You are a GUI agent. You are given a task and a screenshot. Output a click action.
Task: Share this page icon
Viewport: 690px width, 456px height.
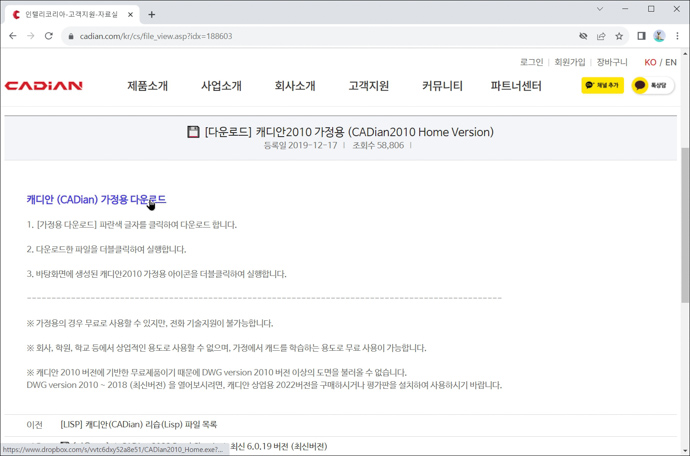pyautogui.click(x=601, y=36)
